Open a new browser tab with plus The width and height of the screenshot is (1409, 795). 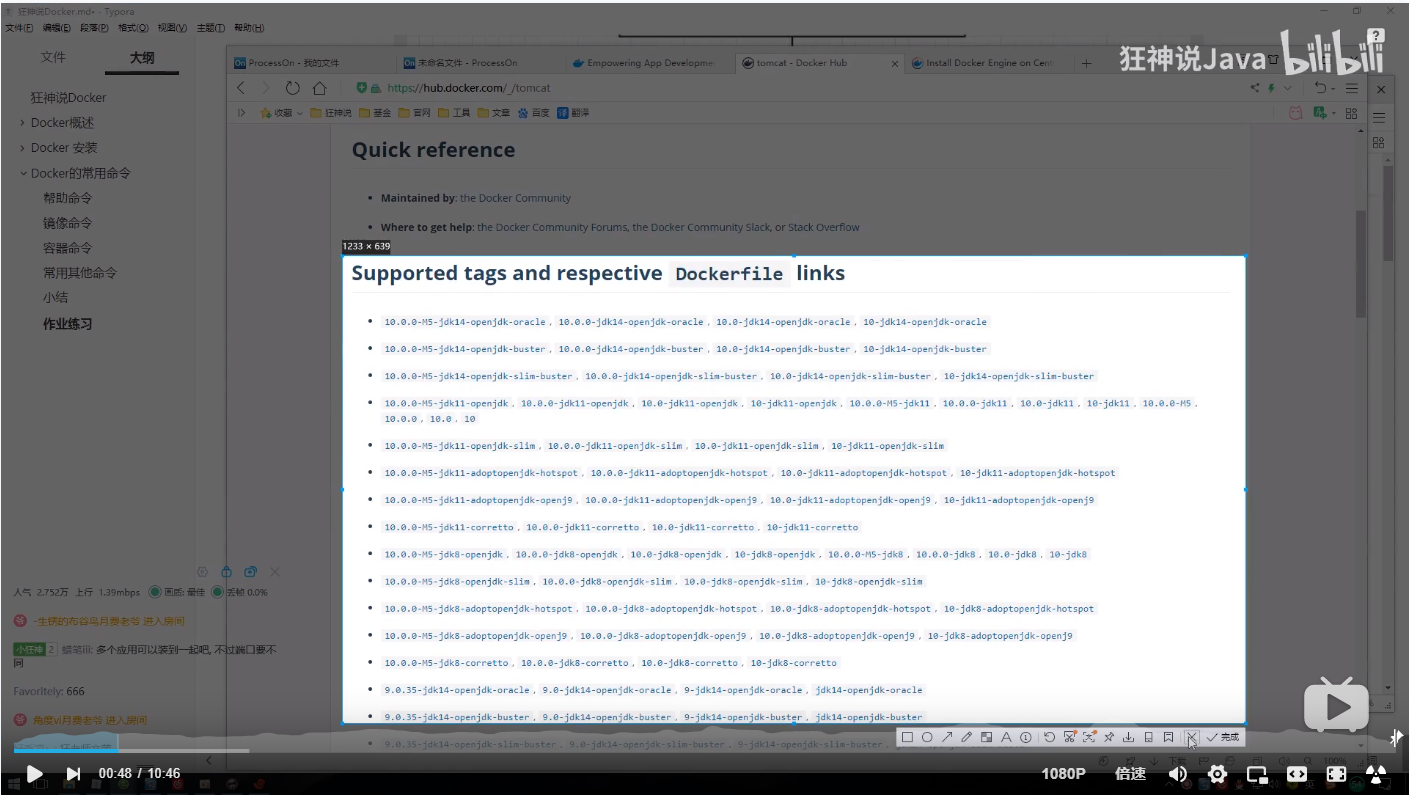(x=1087, y=63)
